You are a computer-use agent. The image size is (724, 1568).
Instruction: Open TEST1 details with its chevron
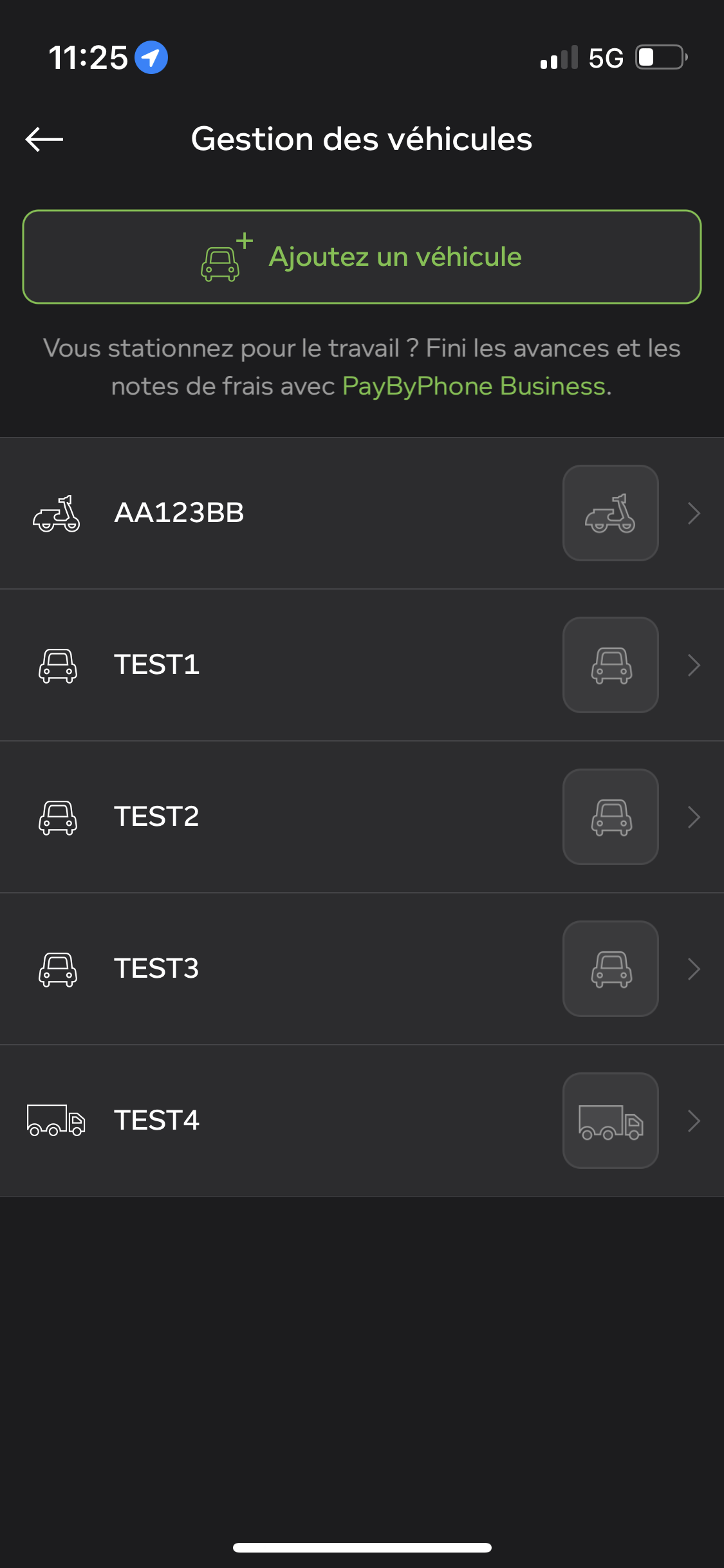tap(694, 666)
